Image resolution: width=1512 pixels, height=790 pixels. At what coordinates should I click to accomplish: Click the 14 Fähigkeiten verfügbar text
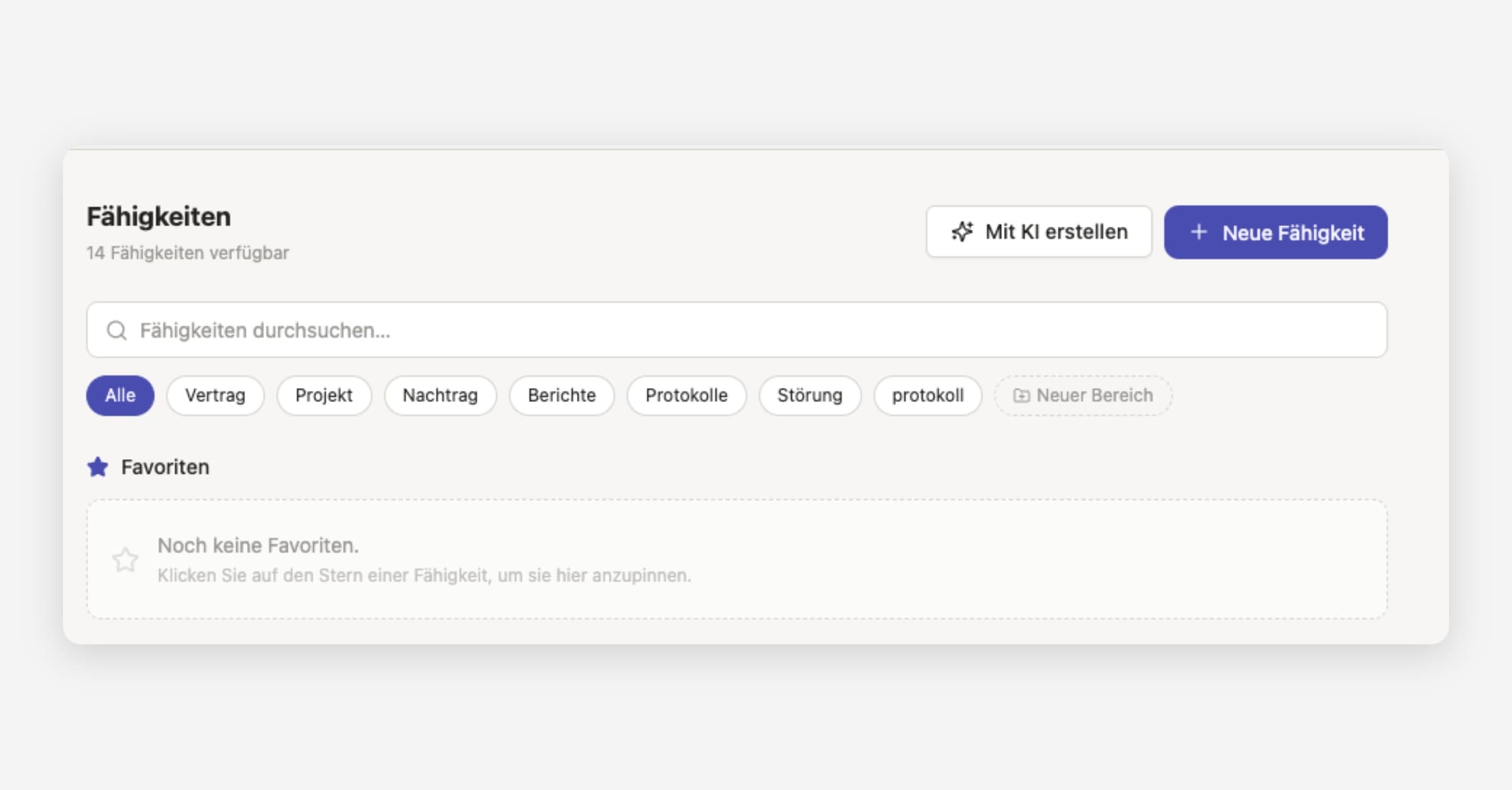pyautogui.click(x=188, y=253)
